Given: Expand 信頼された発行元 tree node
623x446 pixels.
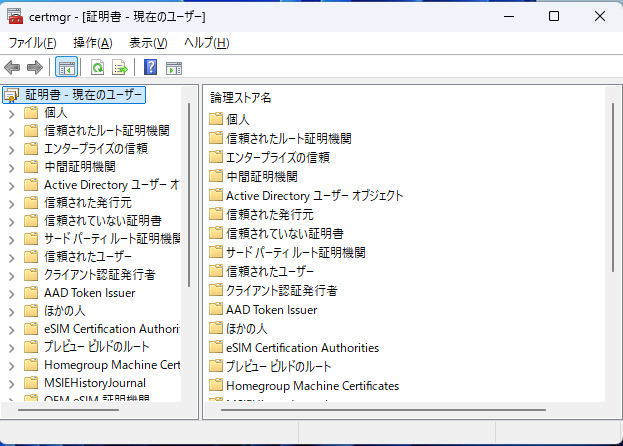Looking at the screenshot, I should (12, 204).
